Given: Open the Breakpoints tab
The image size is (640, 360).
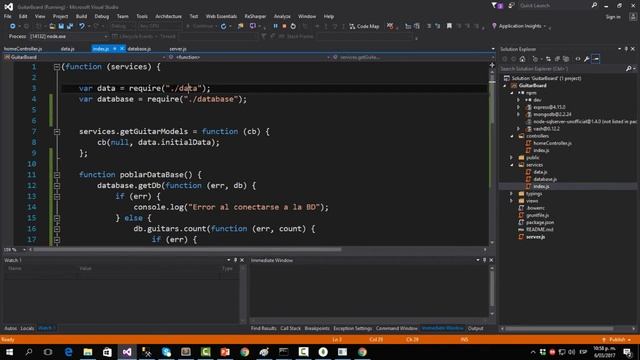Looking at the screenshot, I should [317, 328].
